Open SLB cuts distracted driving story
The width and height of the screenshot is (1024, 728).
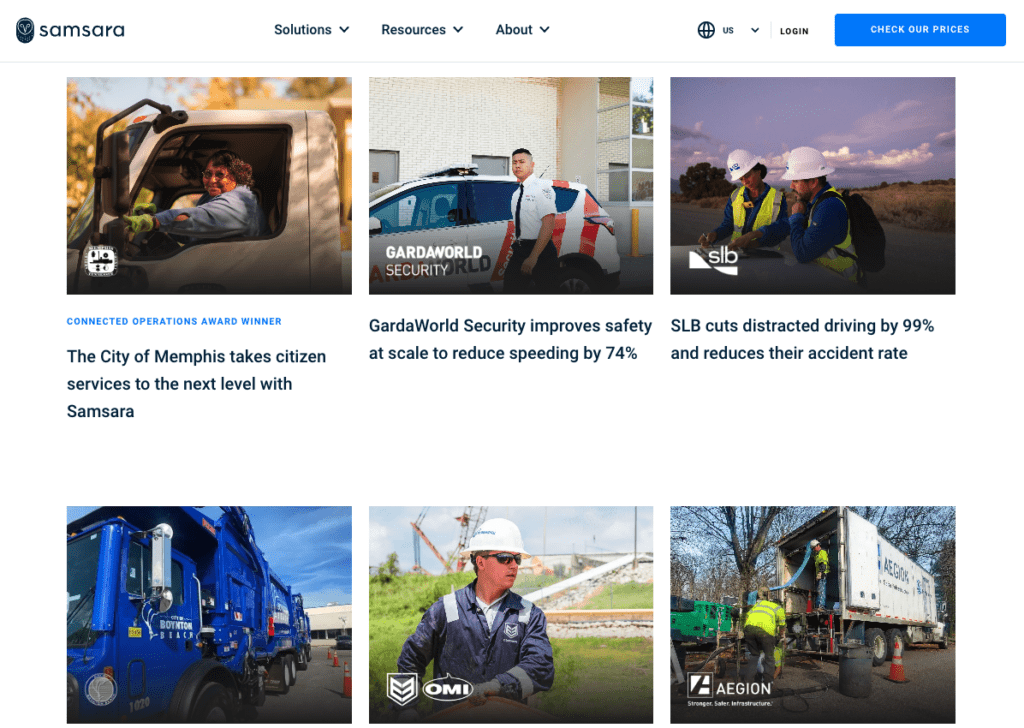(x=802, y=340)
